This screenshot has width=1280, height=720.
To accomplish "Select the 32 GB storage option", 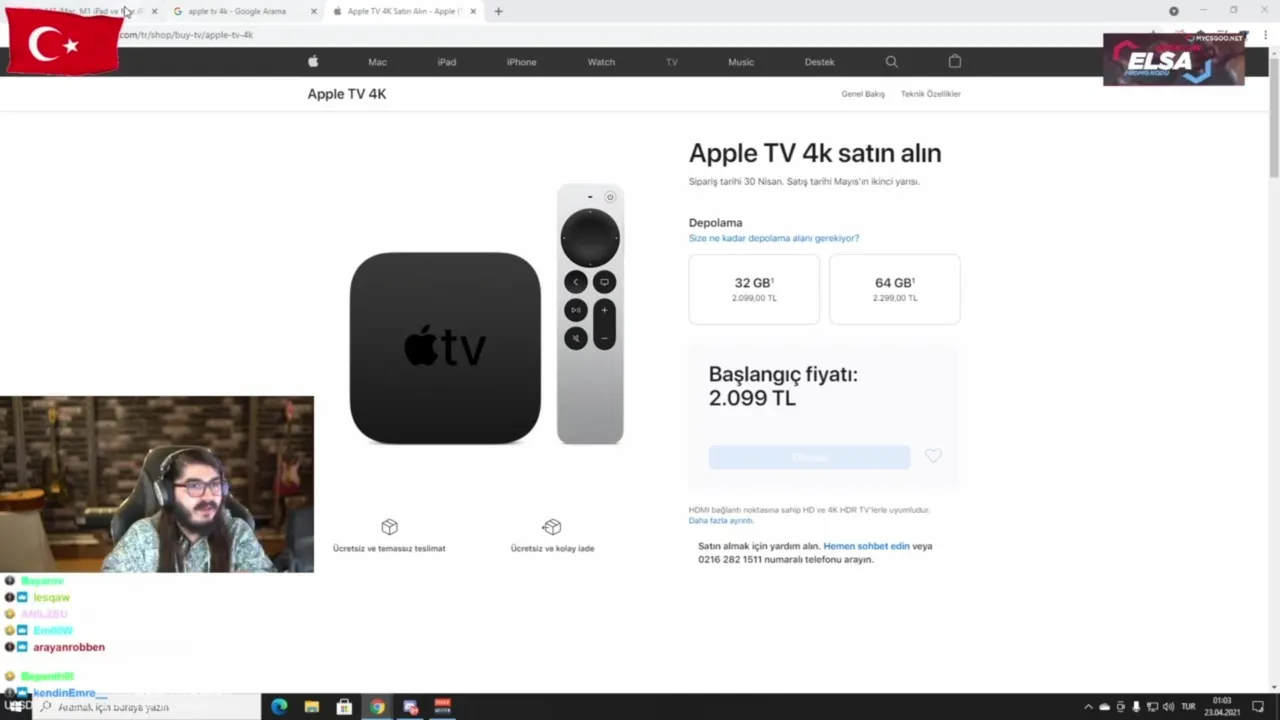I will pyautogui.click(x=754, y=289).
